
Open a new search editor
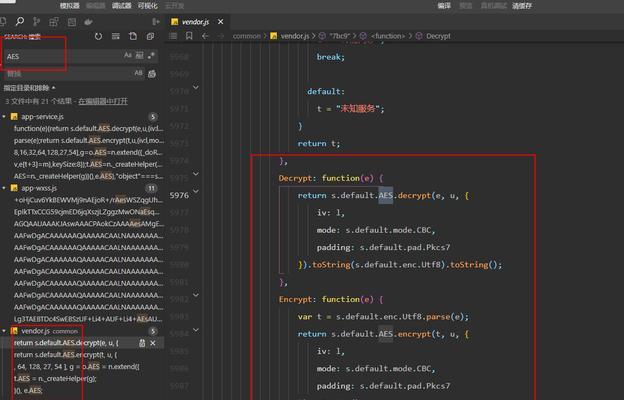pos(133,36)
